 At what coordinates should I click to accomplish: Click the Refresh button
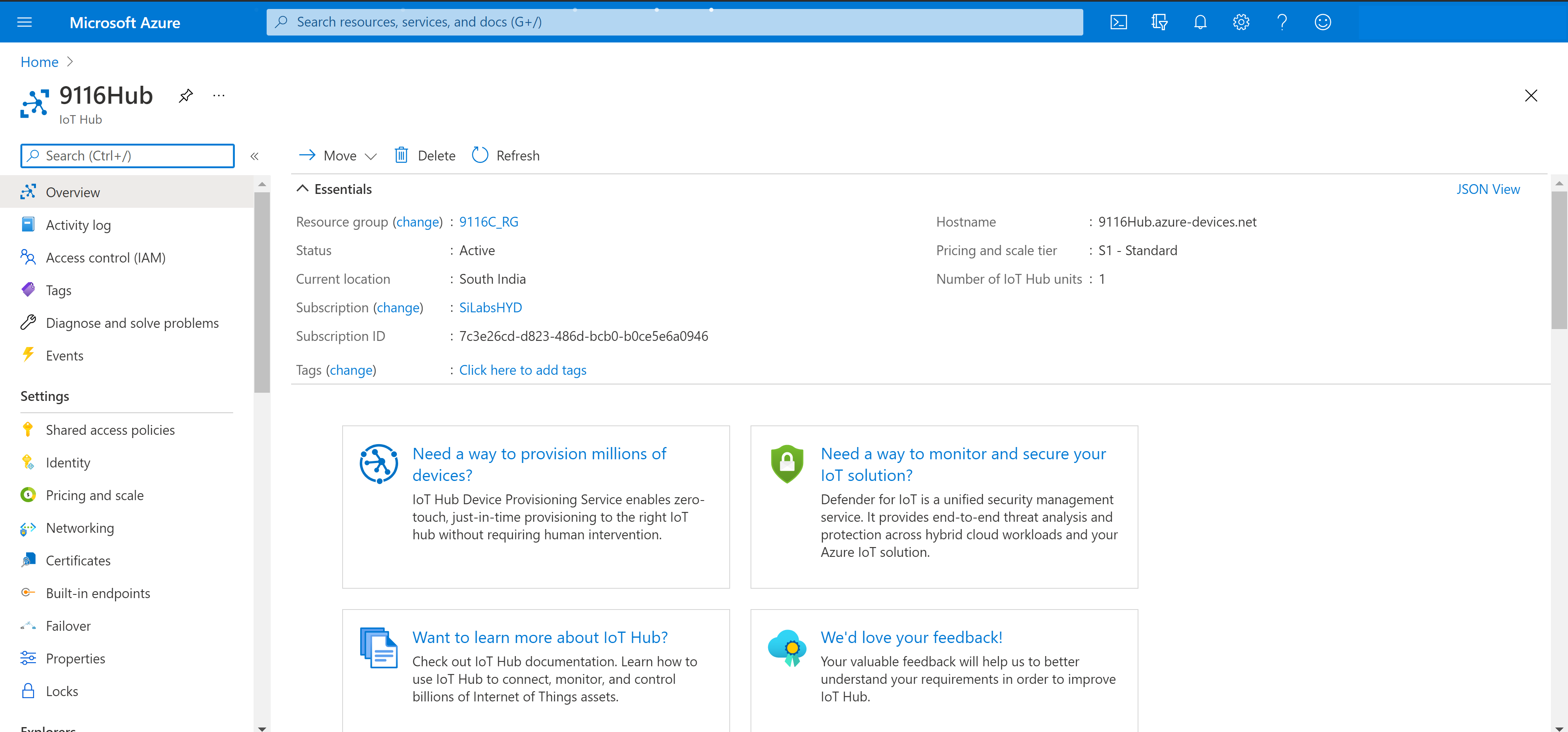505,155
